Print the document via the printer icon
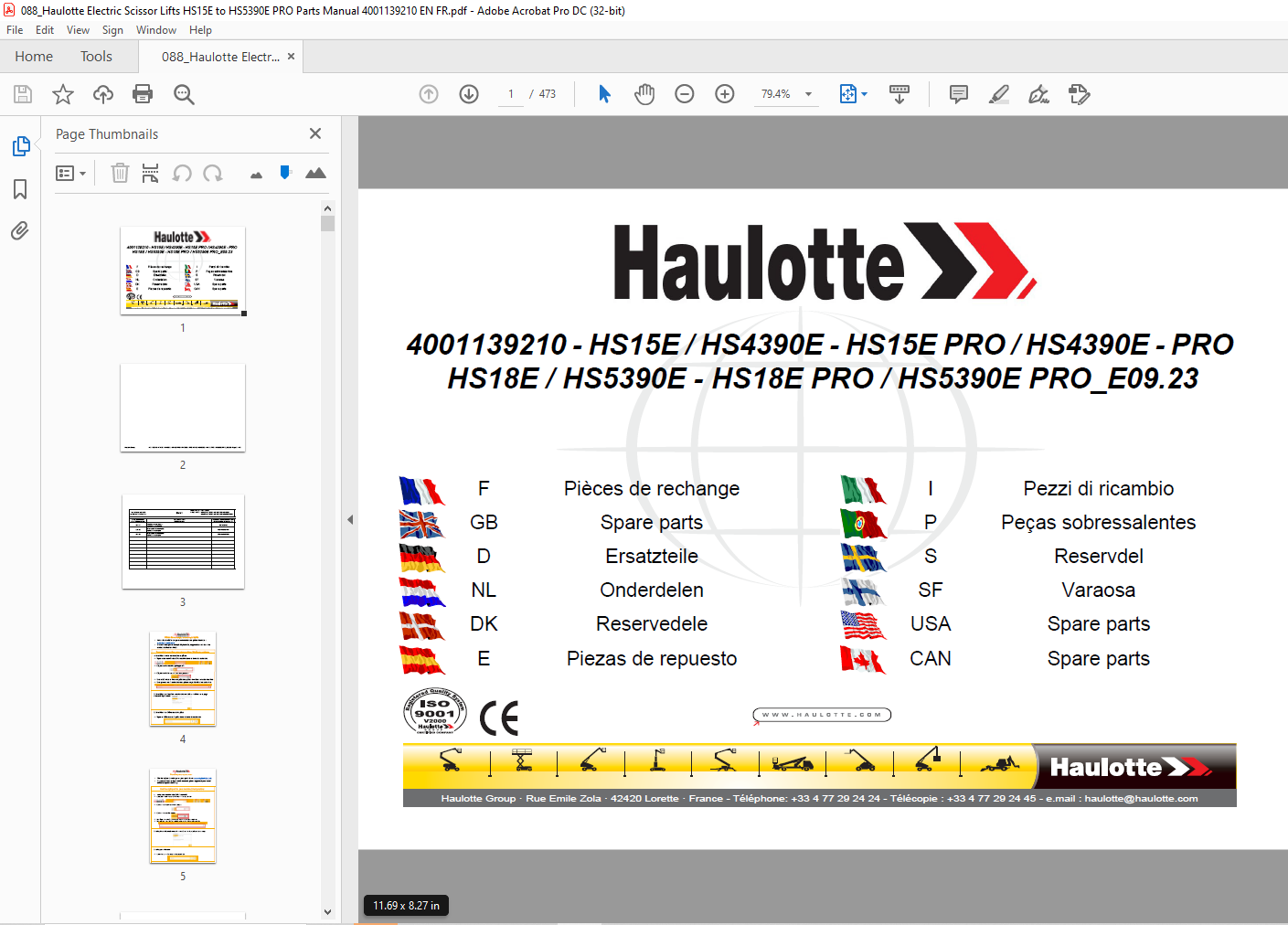The height and width of the screenshot is (925, 1288). click(143, 94)
